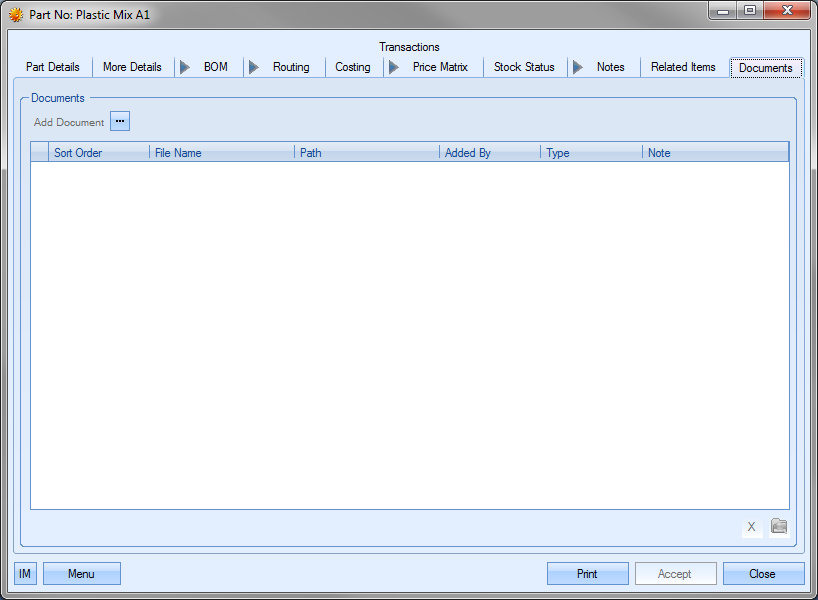818x600 pixels.
Task: Expand the arrow before BOM tab
Action: (185, 67)
